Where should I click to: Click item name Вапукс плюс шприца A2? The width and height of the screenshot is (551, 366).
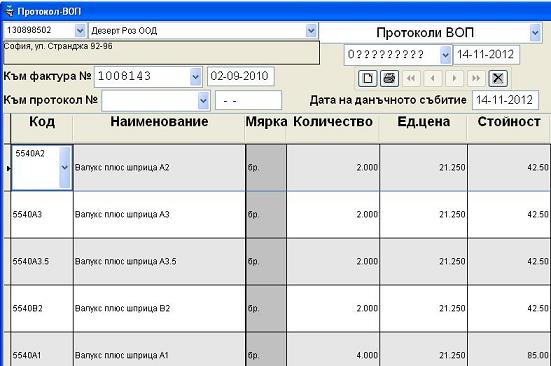point(159,168)
